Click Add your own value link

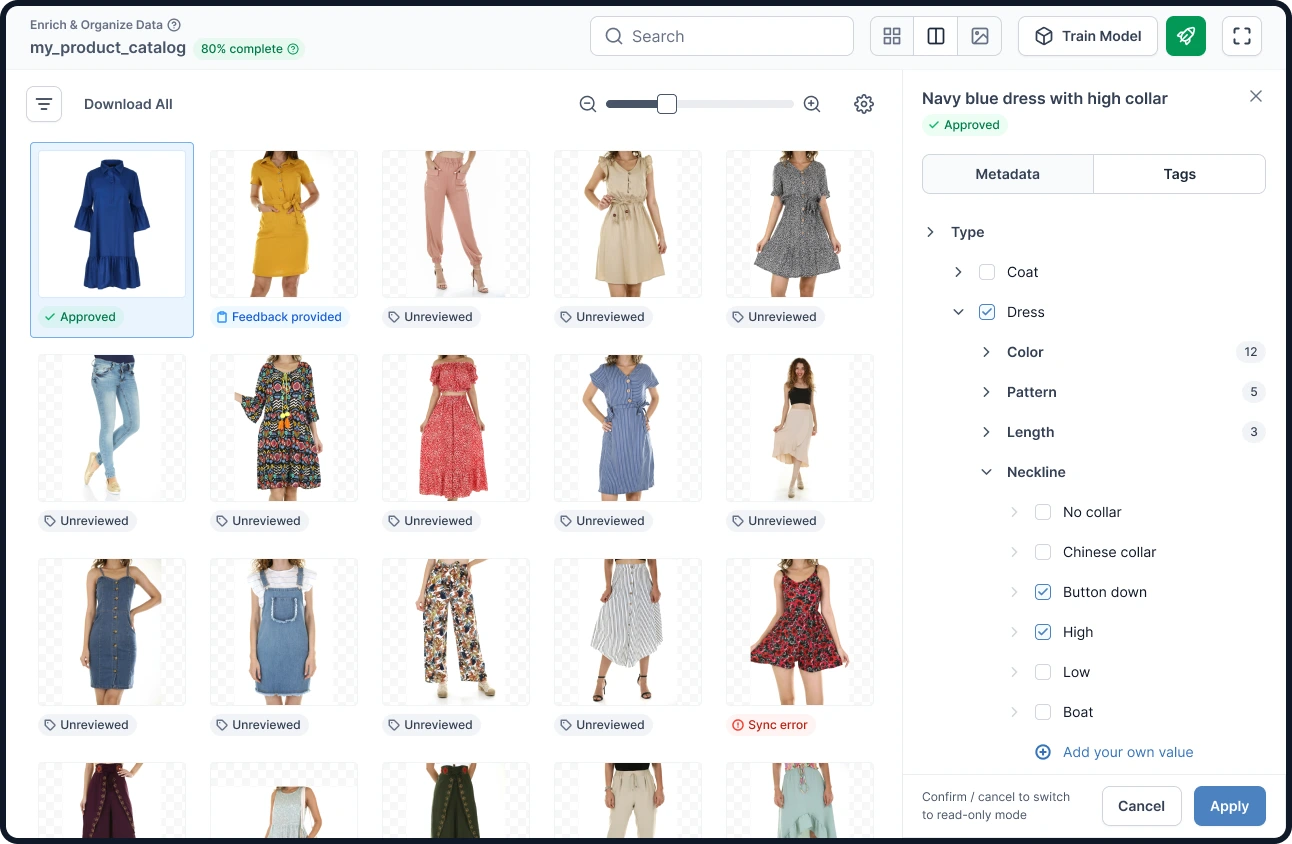click(1128, 752)
